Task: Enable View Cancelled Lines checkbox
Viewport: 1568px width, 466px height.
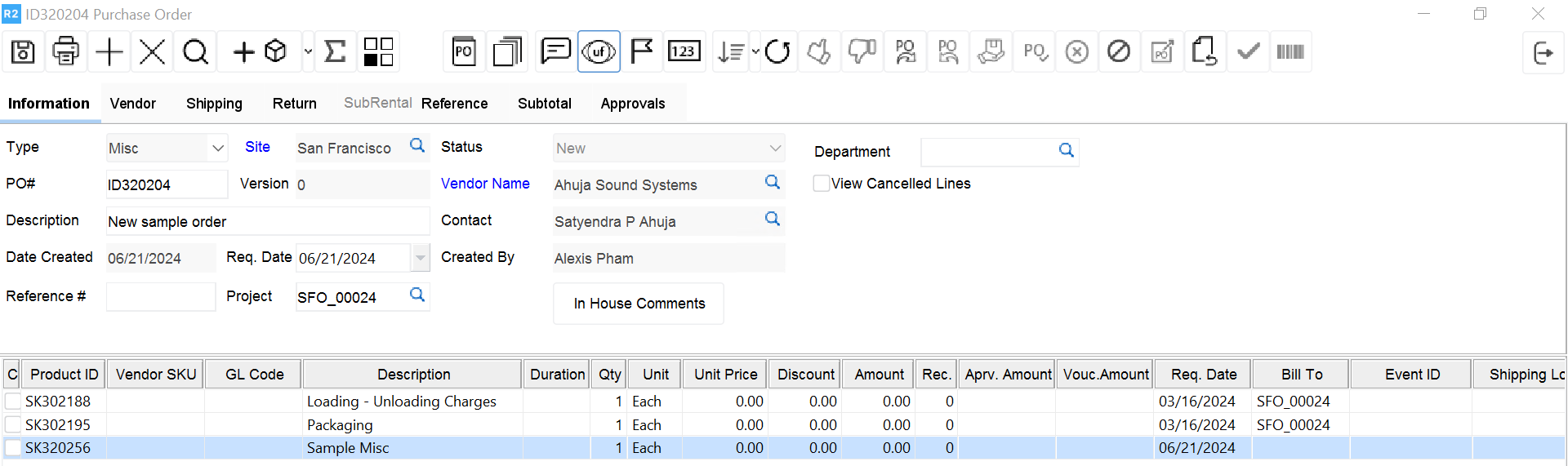Action: (x=822, y=184)
